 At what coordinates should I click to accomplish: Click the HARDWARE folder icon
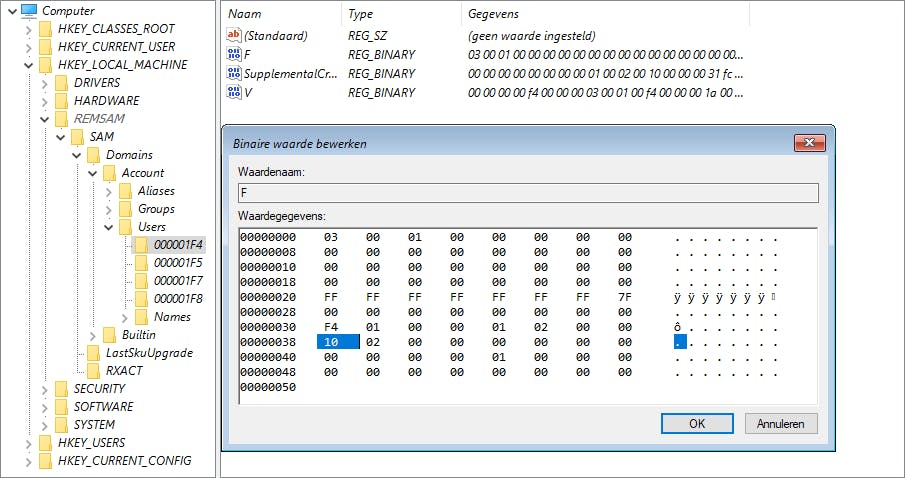[x=61, y=100]
